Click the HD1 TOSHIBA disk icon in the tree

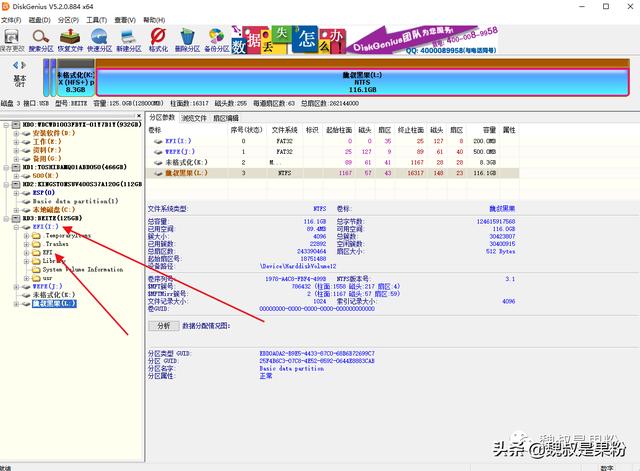click(x=16, y=167)
